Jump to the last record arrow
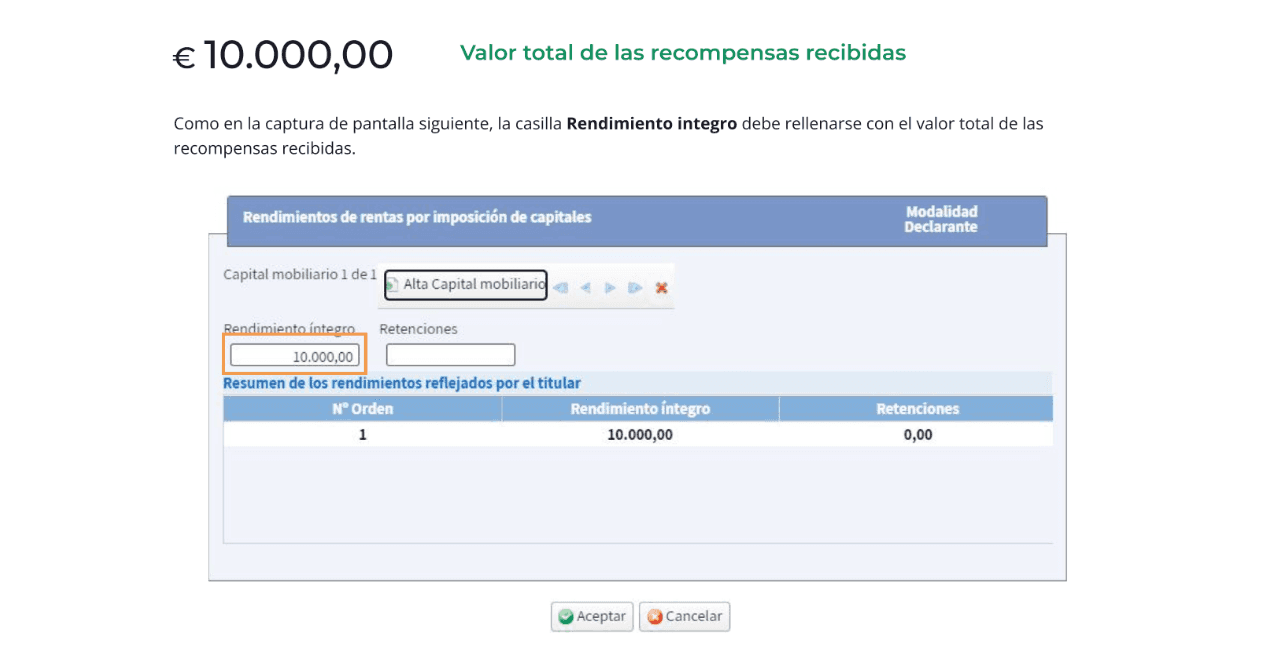 coord(635,287)
